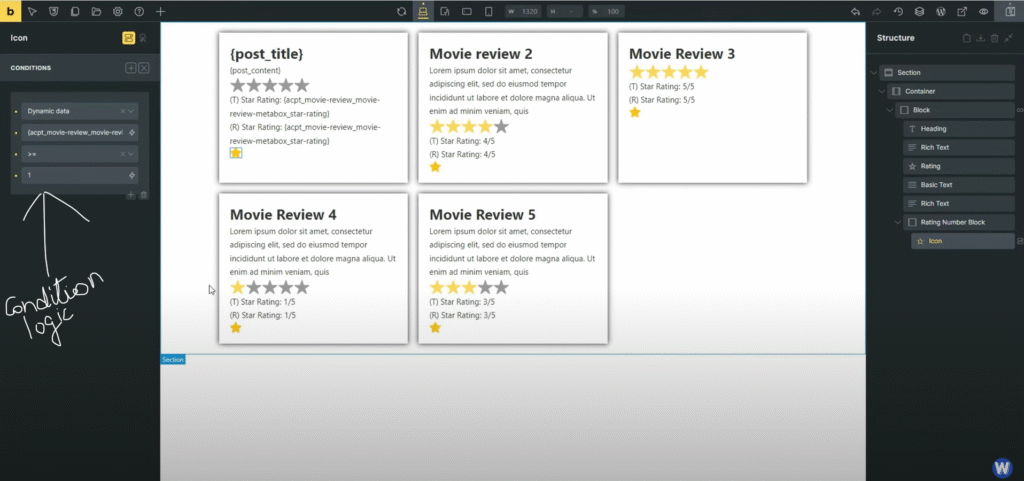Click selected star icon in {post_title} card
The width and height of the screenshot is (1024, 481).
pos(236,153)
